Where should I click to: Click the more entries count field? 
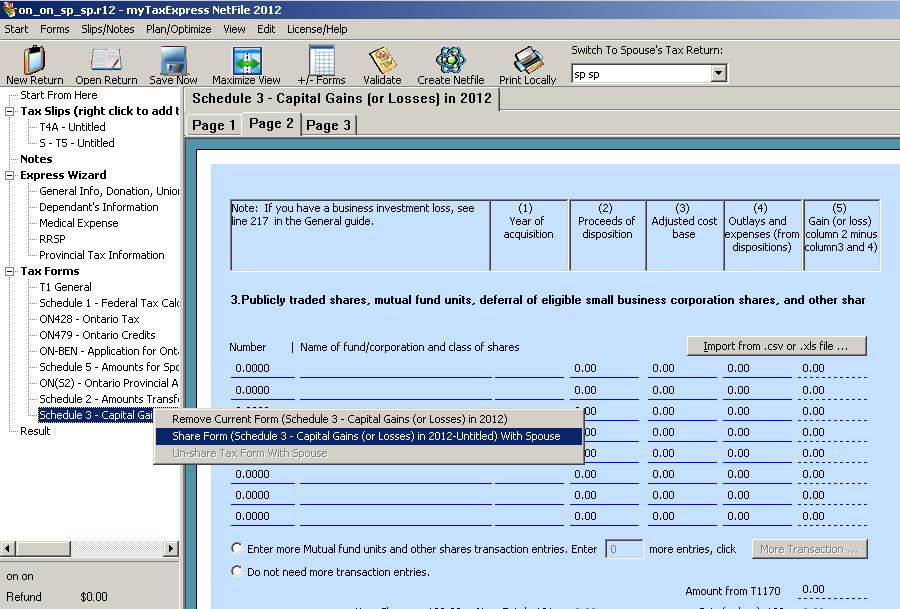[x=624, y=549]
